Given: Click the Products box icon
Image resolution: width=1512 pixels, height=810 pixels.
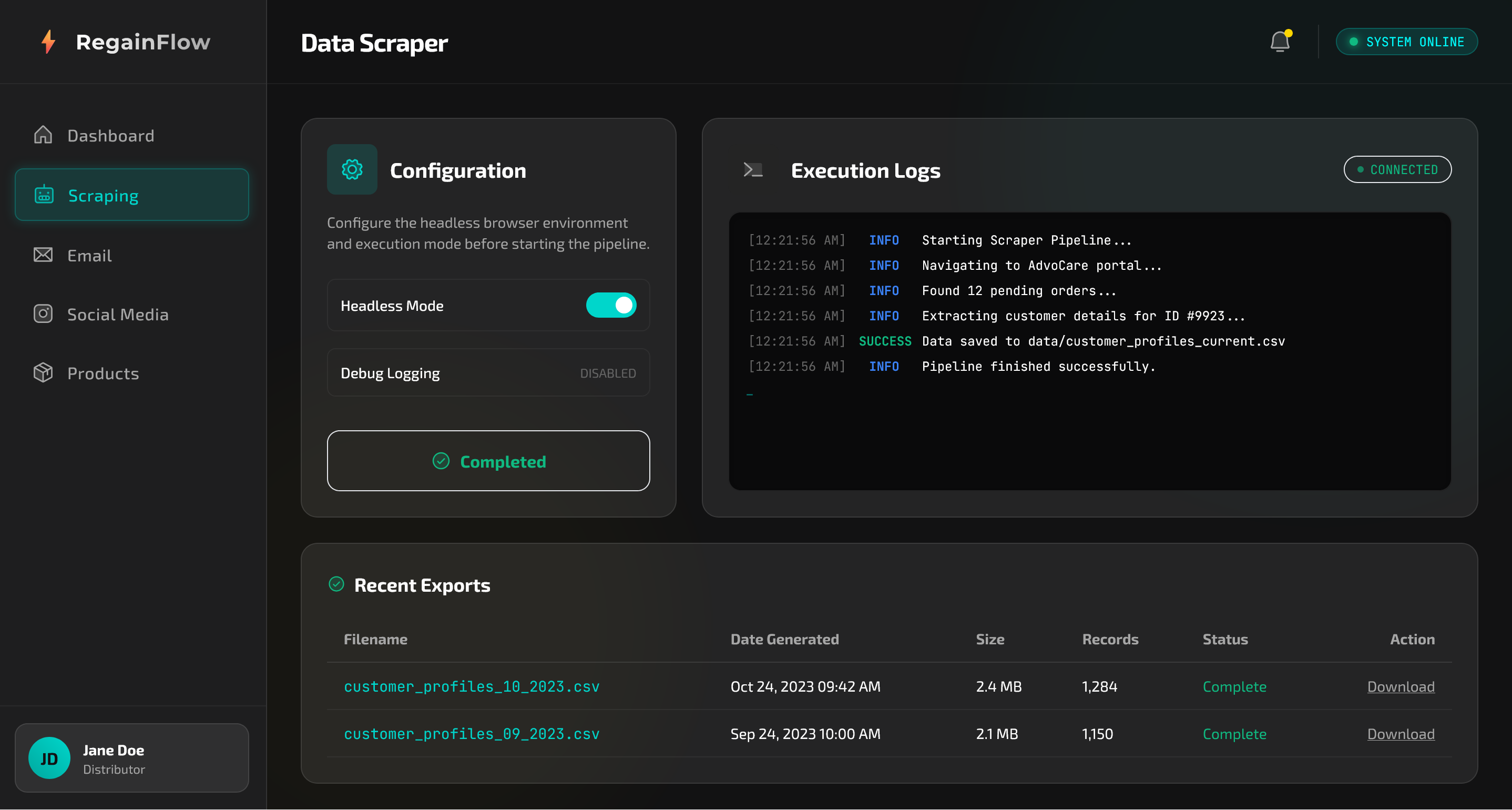Looking at the screenshot, I should click(x=42, y=372).
